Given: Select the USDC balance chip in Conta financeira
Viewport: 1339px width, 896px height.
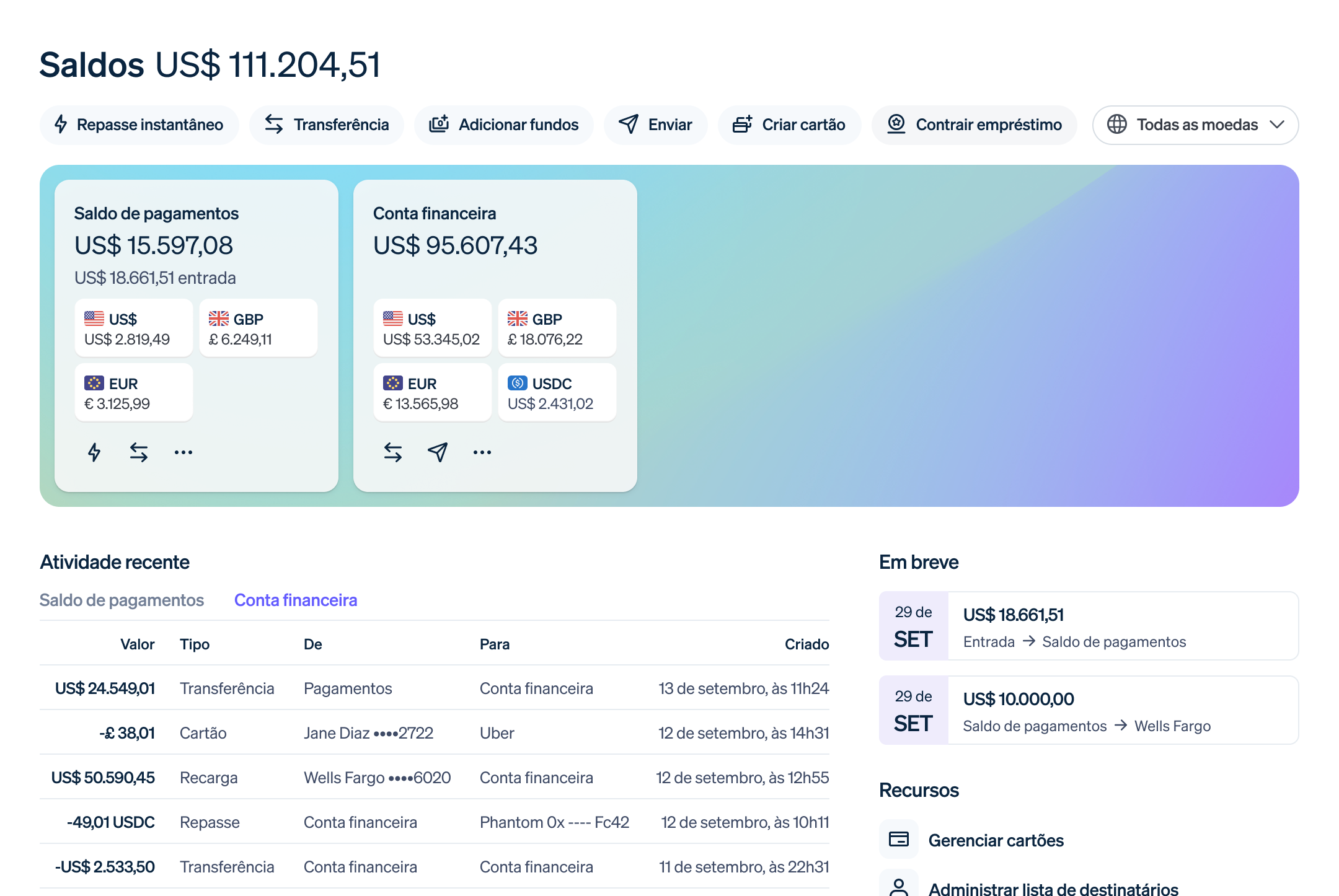Looking at the screenshot, I should [557, 392].
